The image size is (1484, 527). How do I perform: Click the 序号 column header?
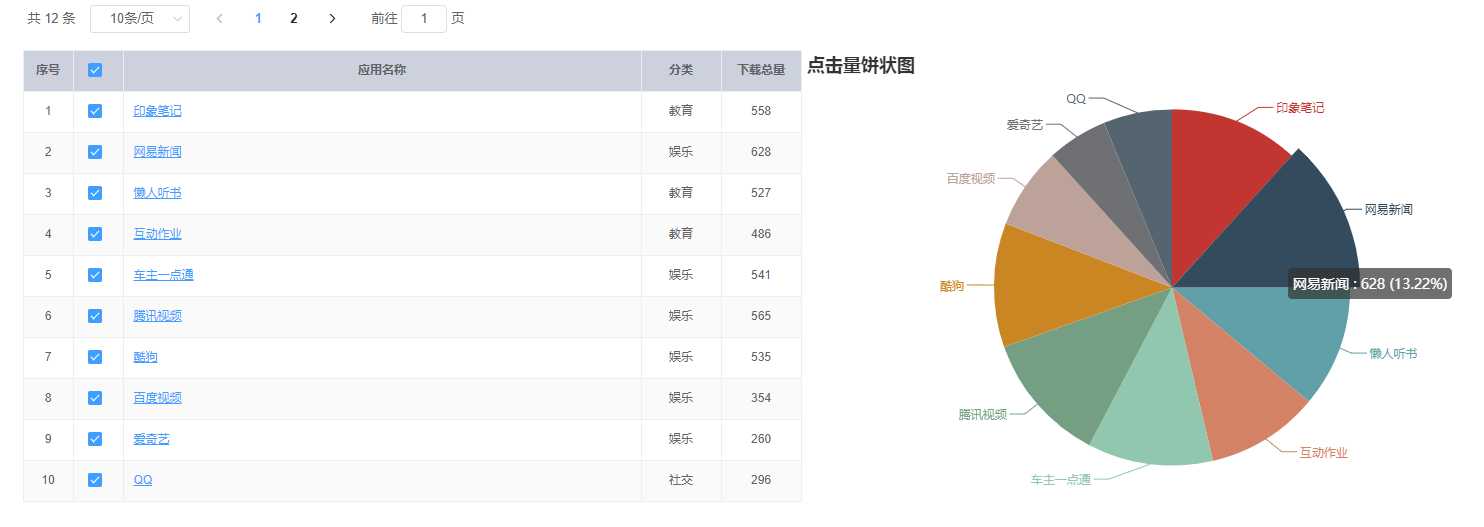tap(48, 70)
